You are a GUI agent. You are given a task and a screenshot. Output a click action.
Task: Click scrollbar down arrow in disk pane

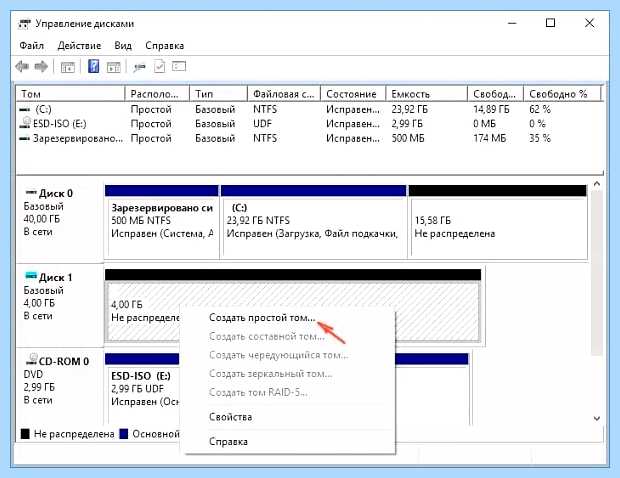(597, 418)
